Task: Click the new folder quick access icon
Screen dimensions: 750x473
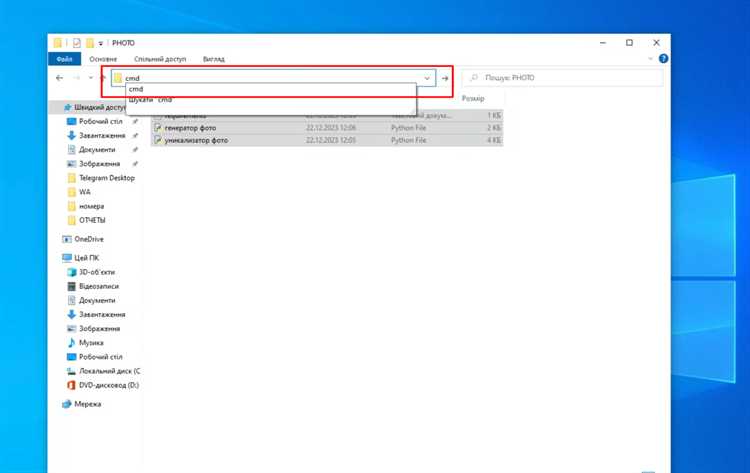Action: click(90, 43)
